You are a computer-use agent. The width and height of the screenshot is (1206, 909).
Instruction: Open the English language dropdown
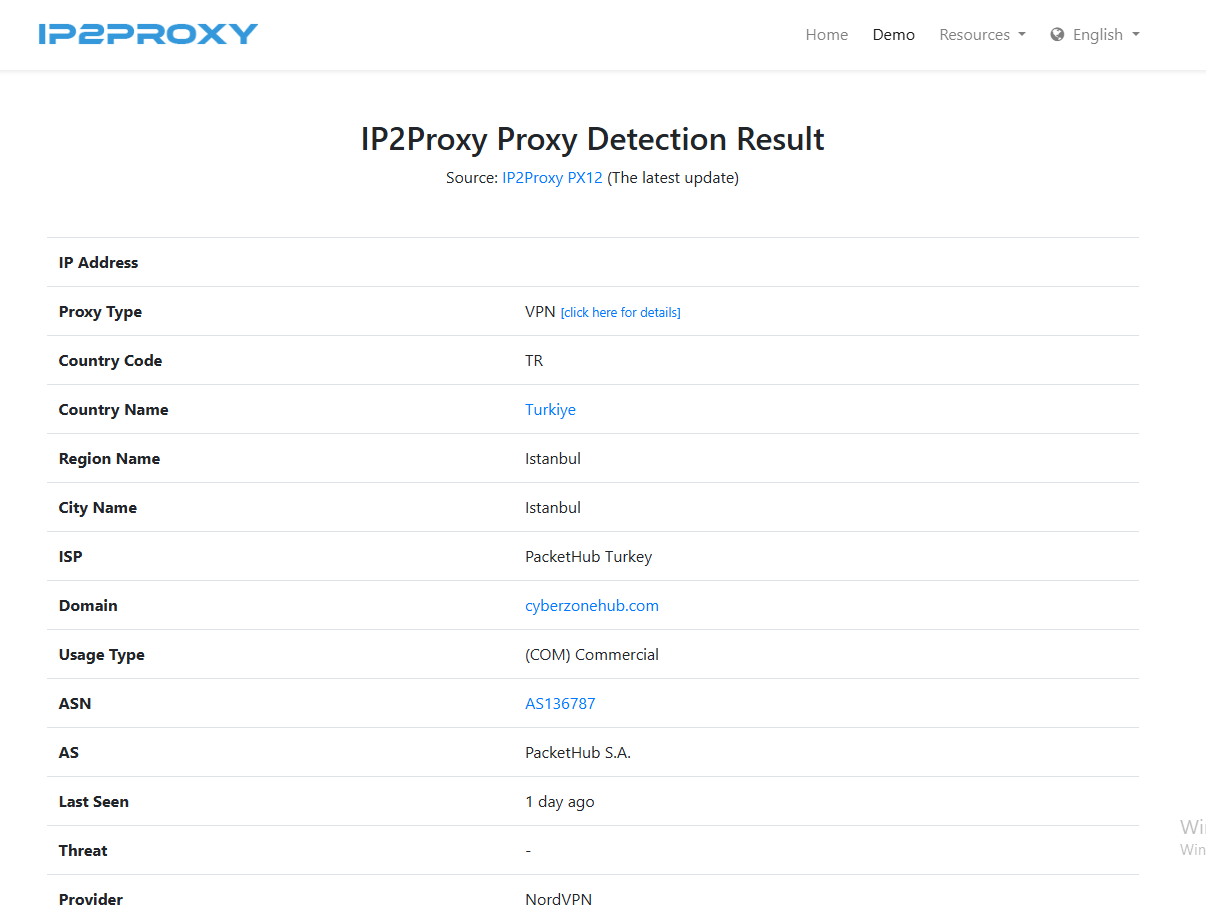click(x=1105, y=34)
